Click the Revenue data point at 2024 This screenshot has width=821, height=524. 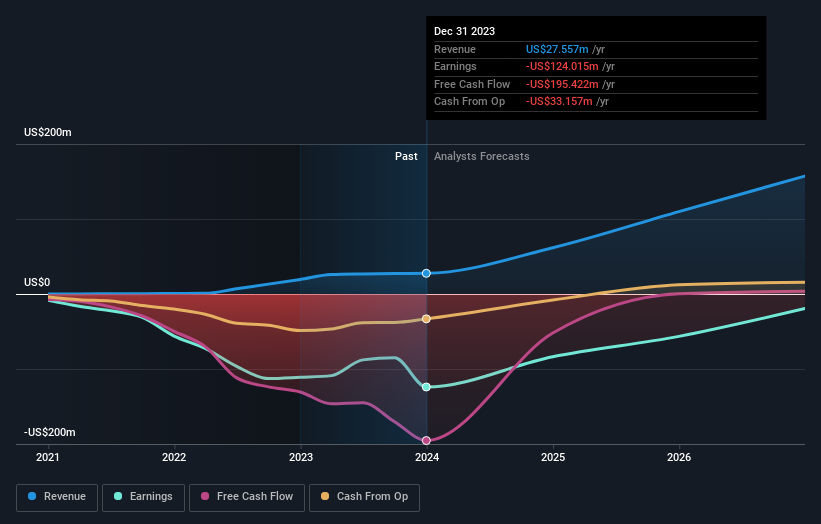426,273
